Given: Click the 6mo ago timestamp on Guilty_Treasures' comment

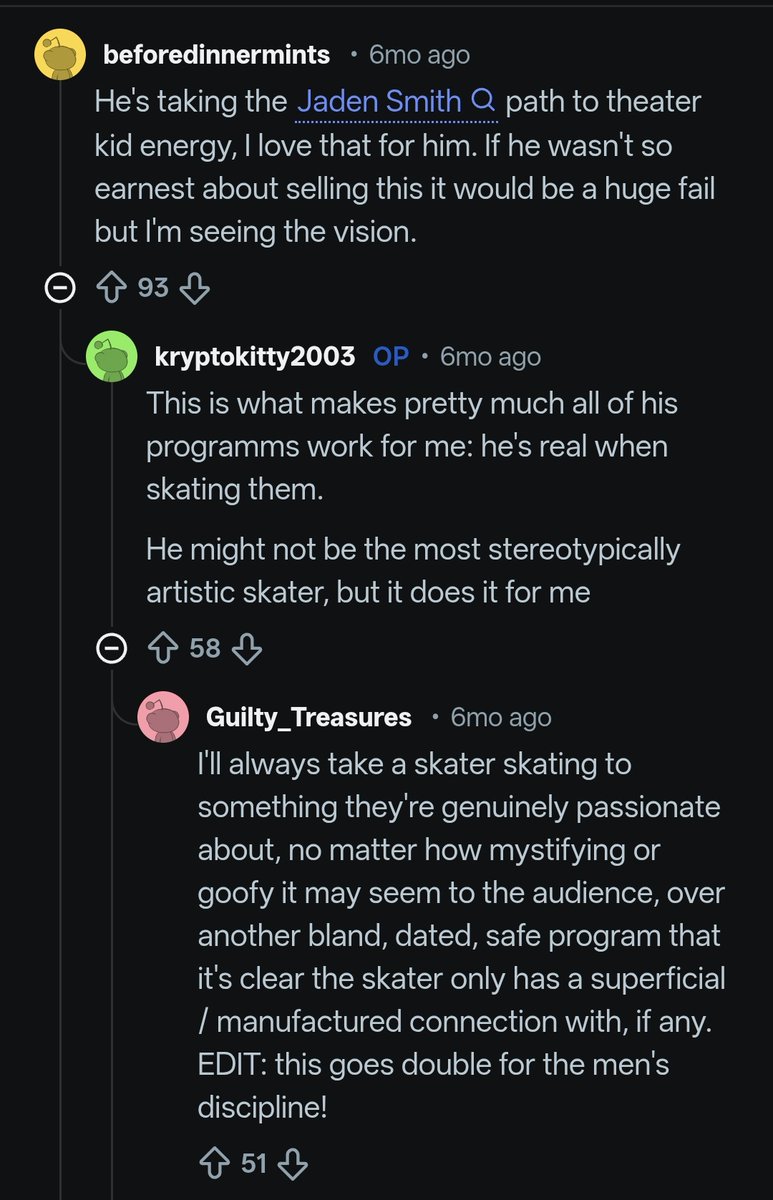Looking at the screenshot, I should [500, 717].
